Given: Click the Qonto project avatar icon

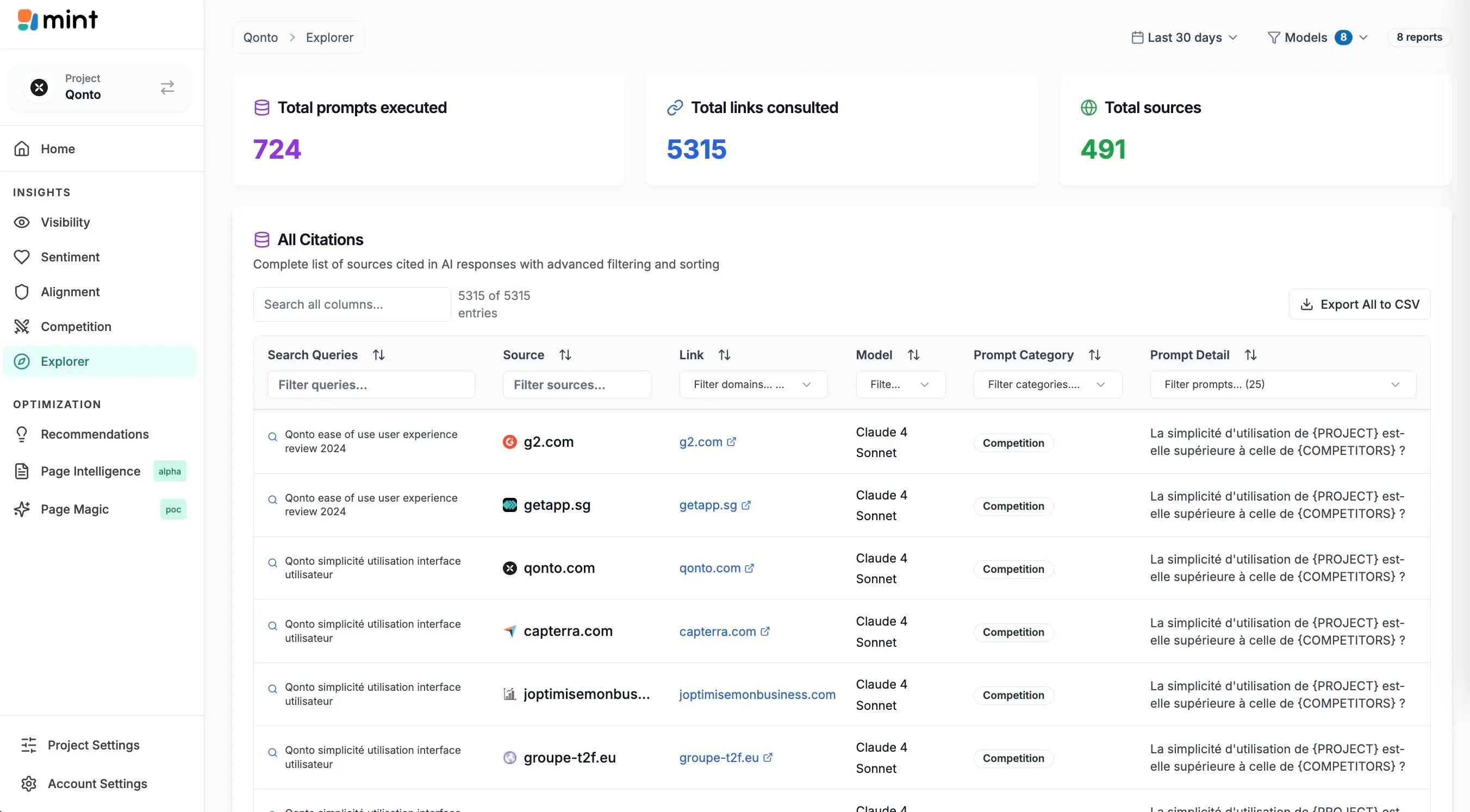Looking at the screenshot, I should (x=39, y=88).
